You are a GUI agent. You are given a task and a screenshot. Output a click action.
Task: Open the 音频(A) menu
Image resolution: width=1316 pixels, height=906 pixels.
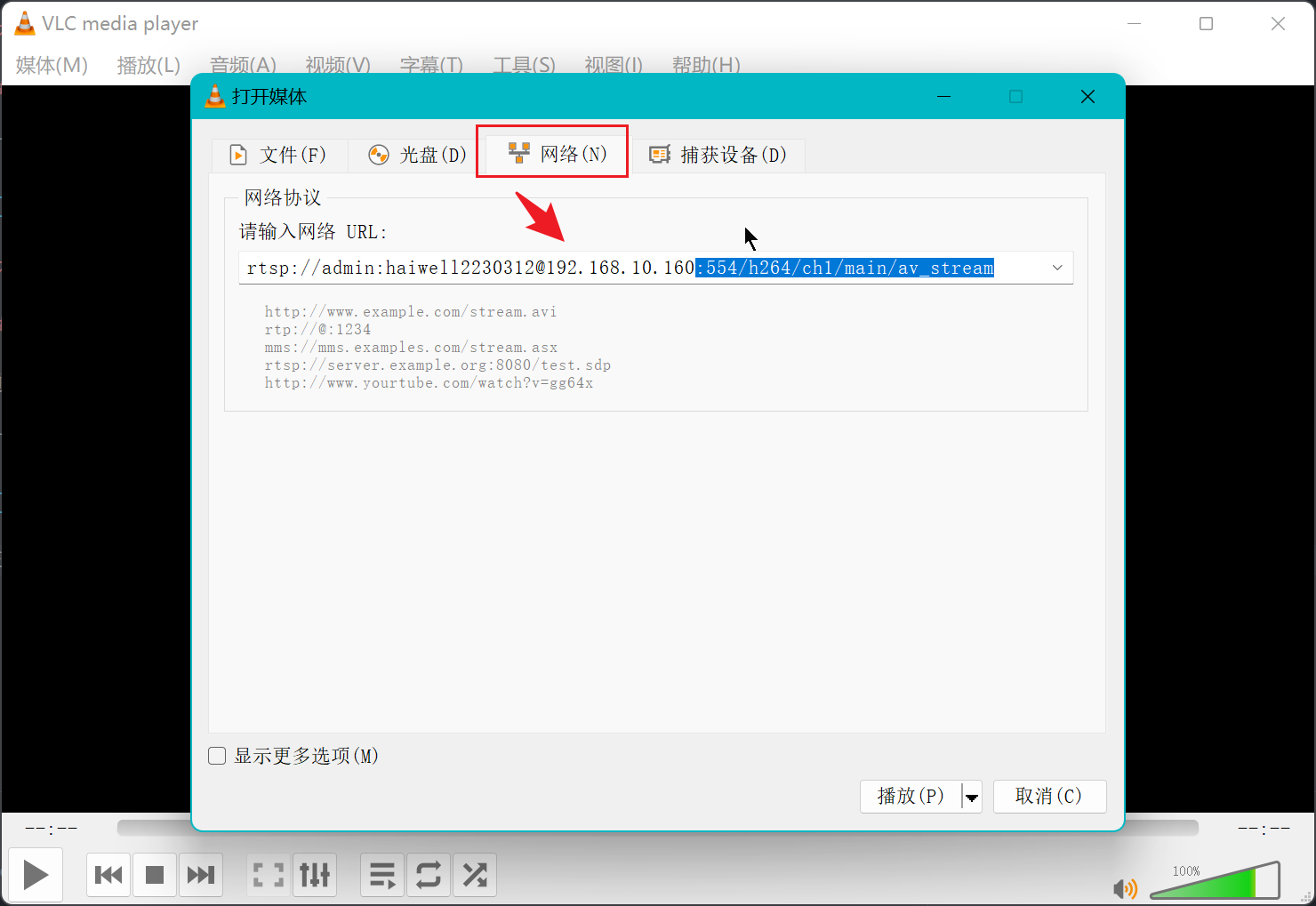[243, 65]
